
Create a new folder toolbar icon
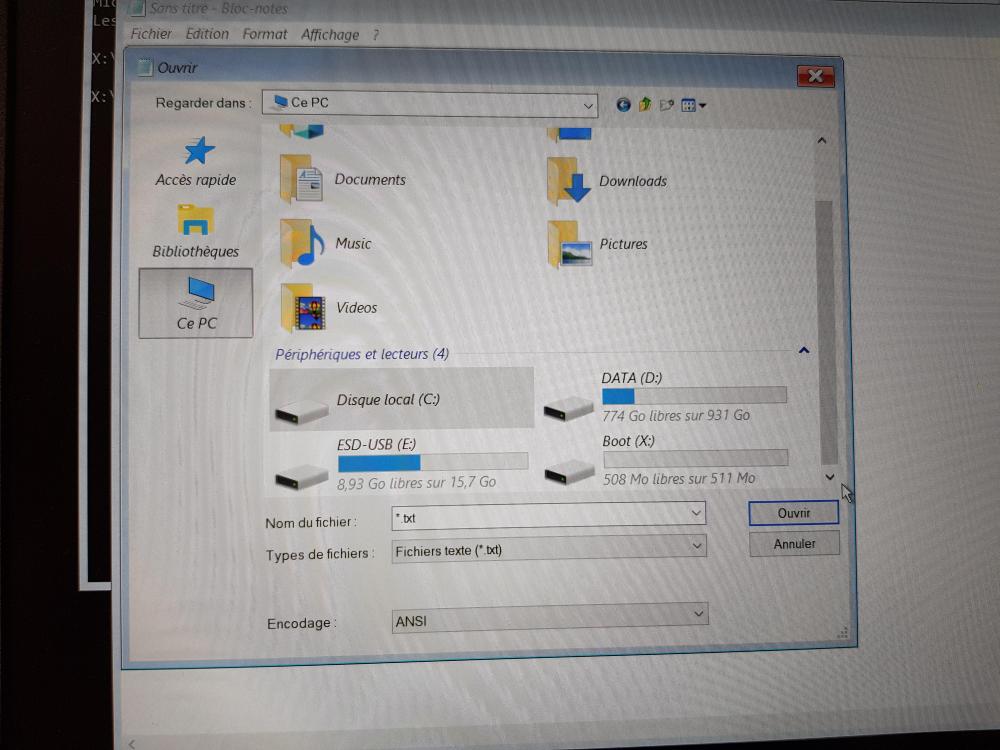pos(666,105)
